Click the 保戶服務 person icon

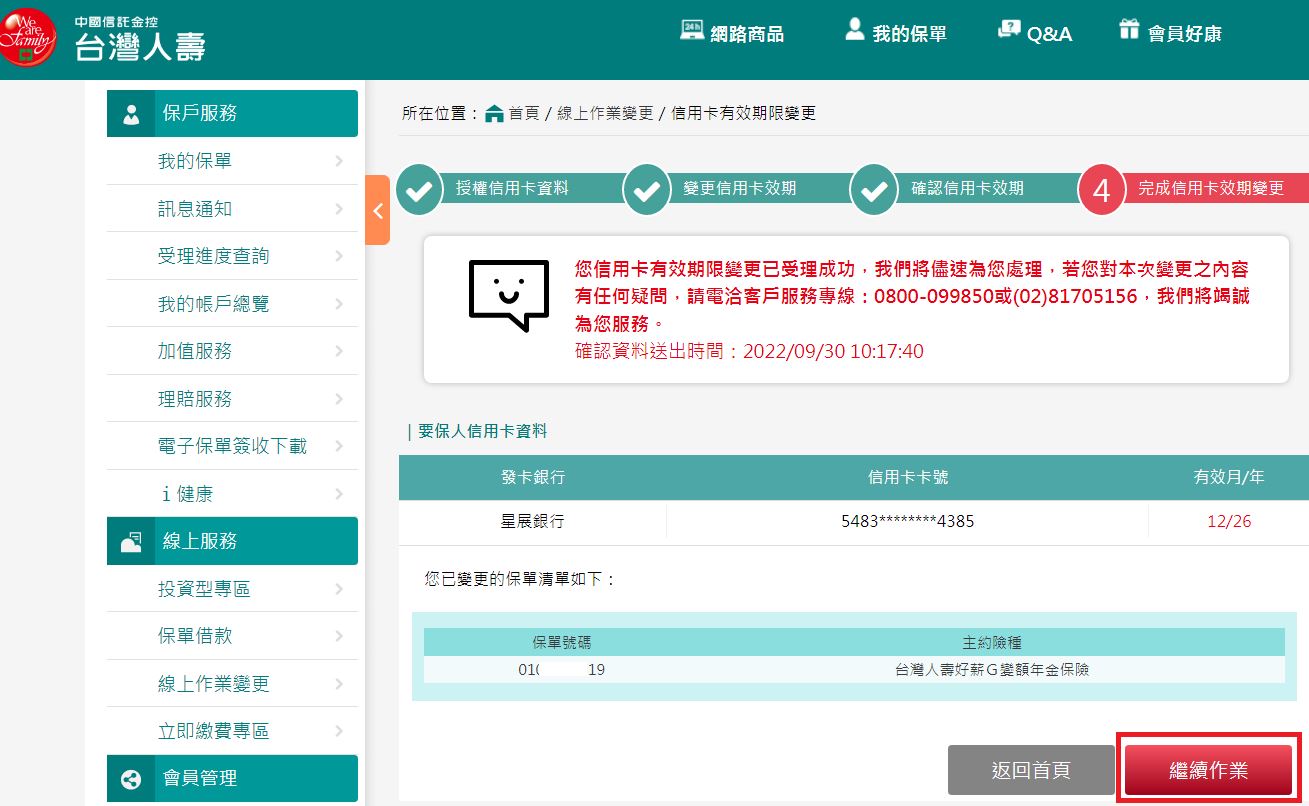[x=131, y=114]
